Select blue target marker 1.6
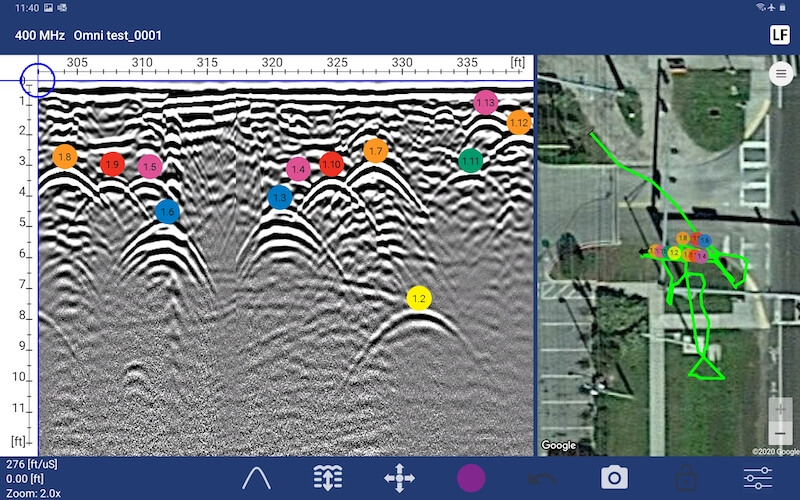 [x=167, y=211]
